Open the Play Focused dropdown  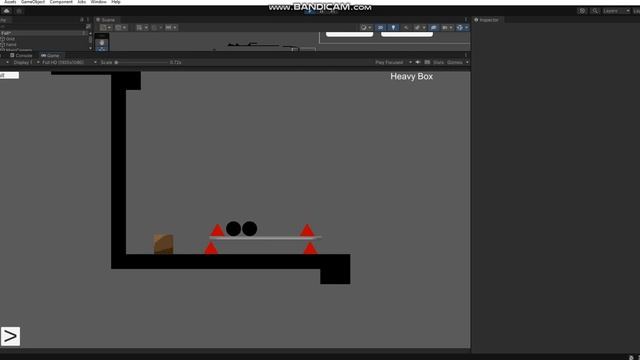[x=393, y=62]
